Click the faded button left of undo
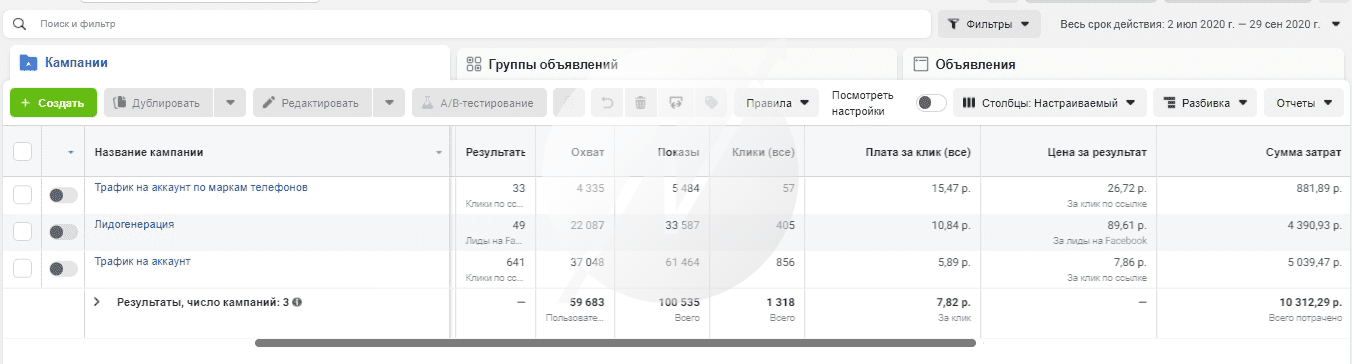 [568, 102]
